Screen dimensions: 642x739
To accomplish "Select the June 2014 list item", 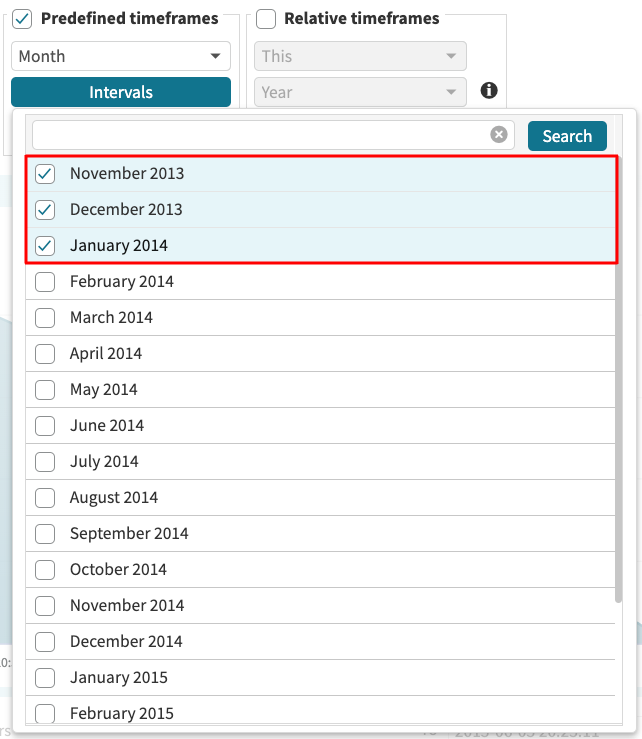I will (107, 426).
